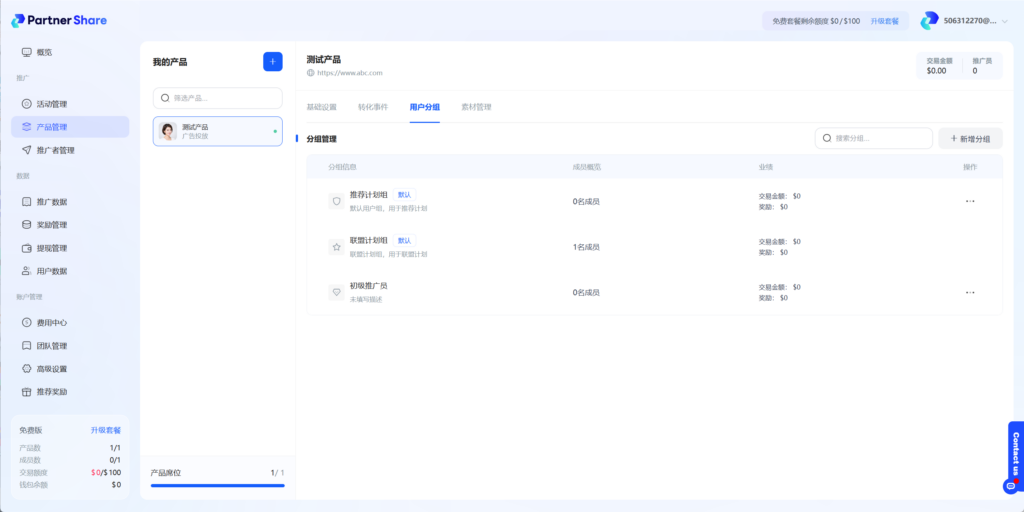Click the 产品席位 progress bar
The width and height of the screenshot is (1024, 512).
coord(217,485)
